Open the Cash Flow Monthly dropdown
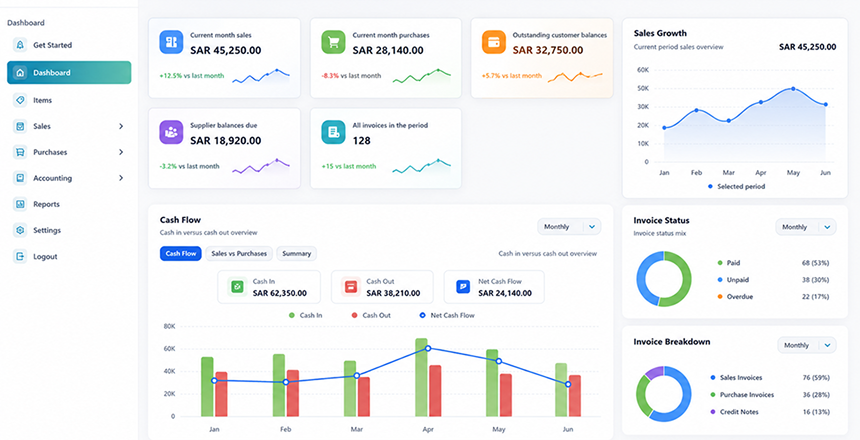The height and width of the screenshot is (440, 860). (x=569, y=227)
